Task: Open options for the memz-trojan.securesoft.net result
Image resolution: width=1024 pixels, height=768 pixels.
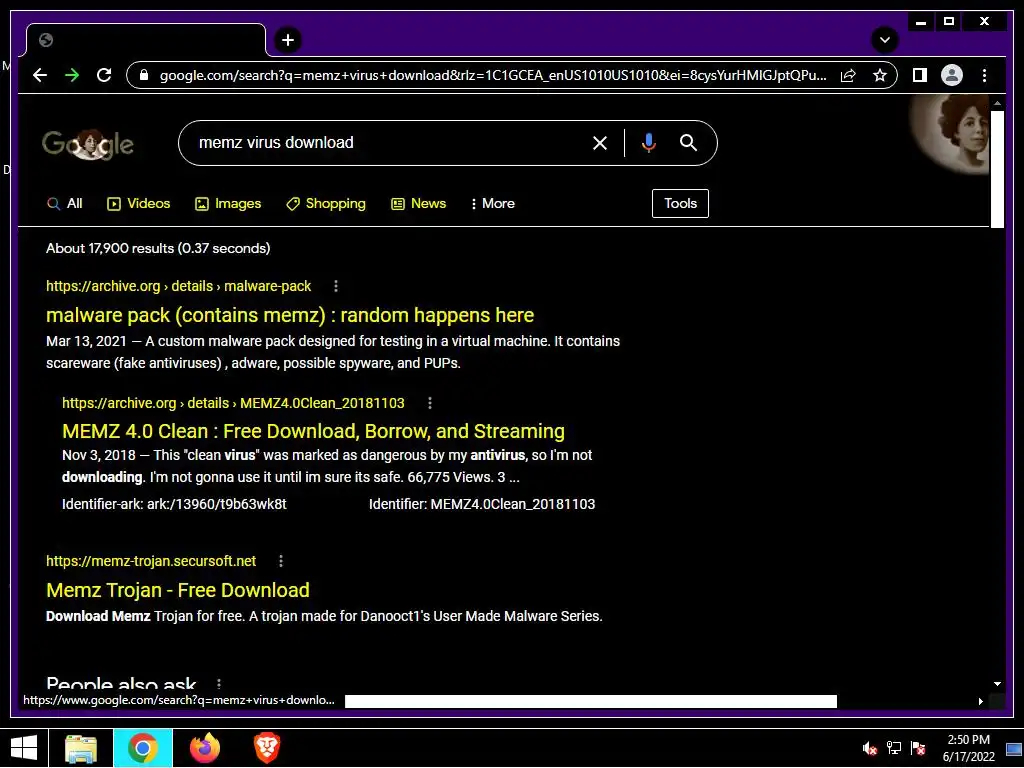Action: click(281, 561)
